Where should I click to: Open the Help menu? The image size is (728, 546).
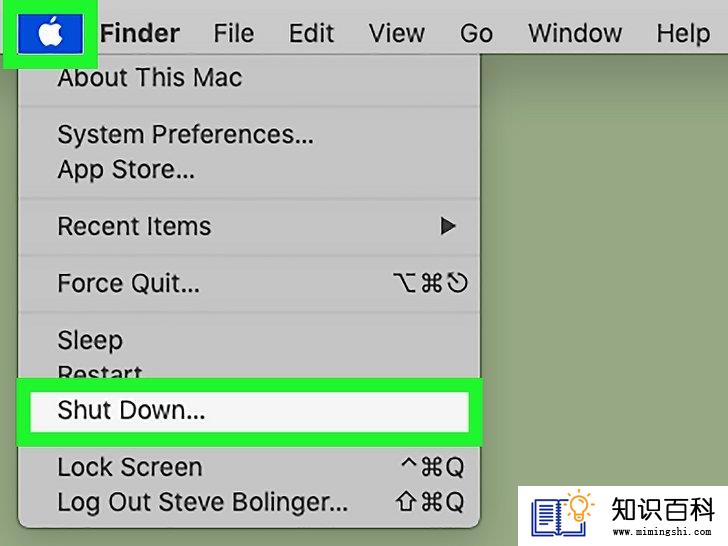tap(683, 33)
